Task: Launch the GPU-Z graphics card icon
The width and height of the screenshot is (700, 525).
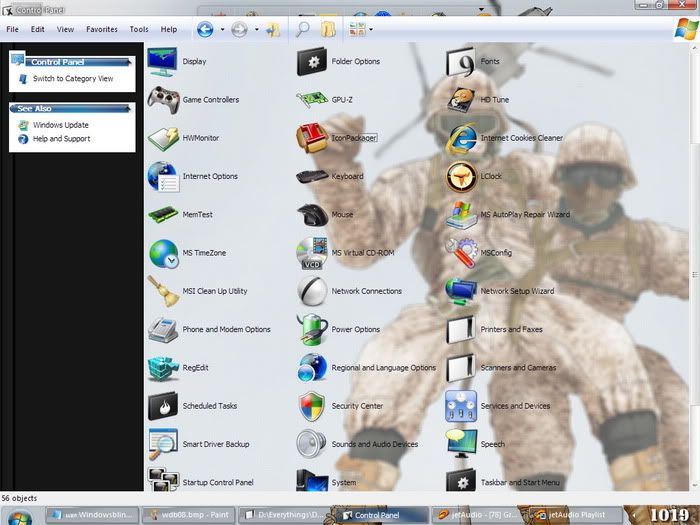Action: [312, 100]
